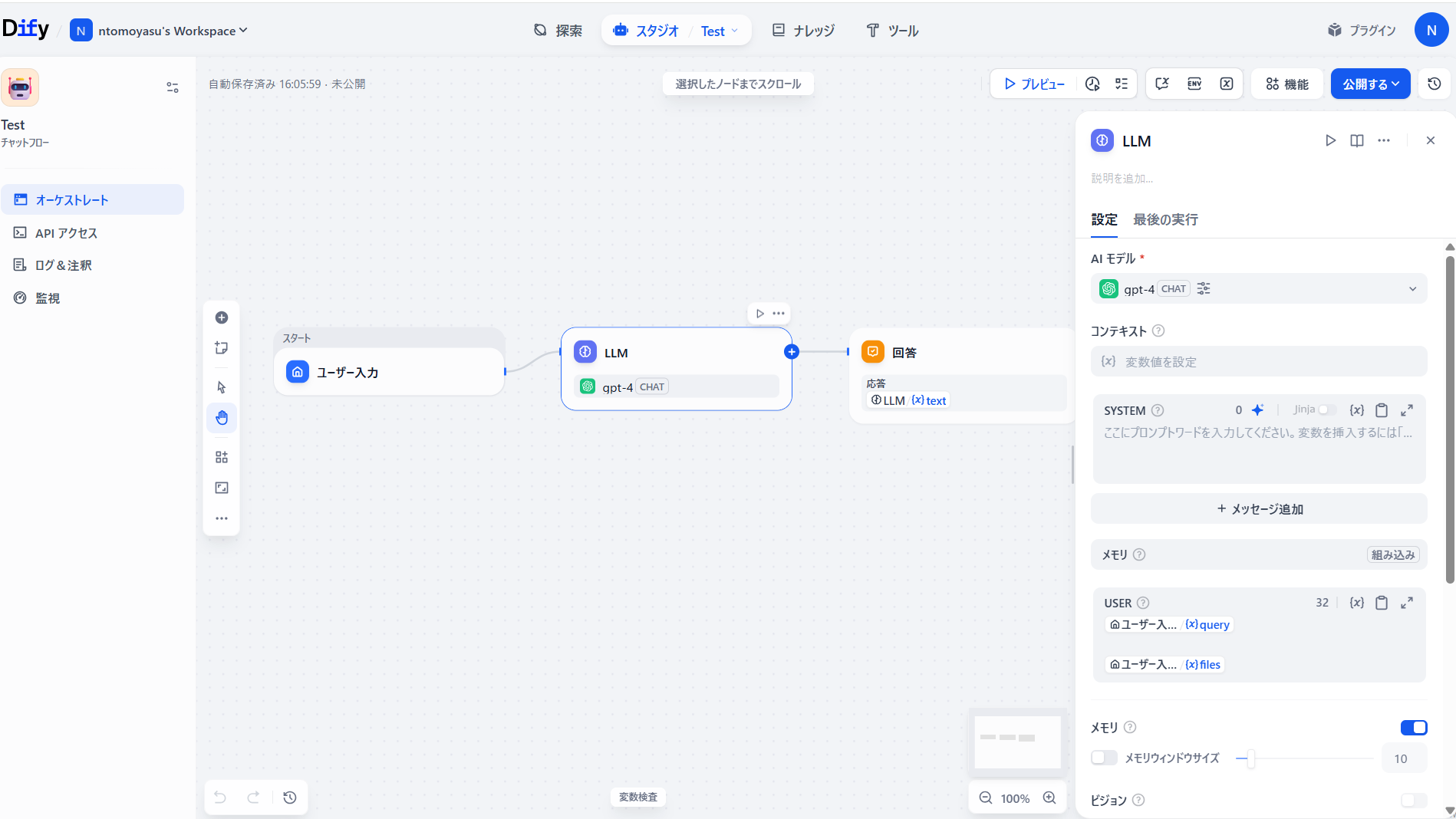Image resolution: width=1456 pixels, height=819 pixels.
Task: Run the LLM node play icon in panel
Action: click(x=1330, y=140)
